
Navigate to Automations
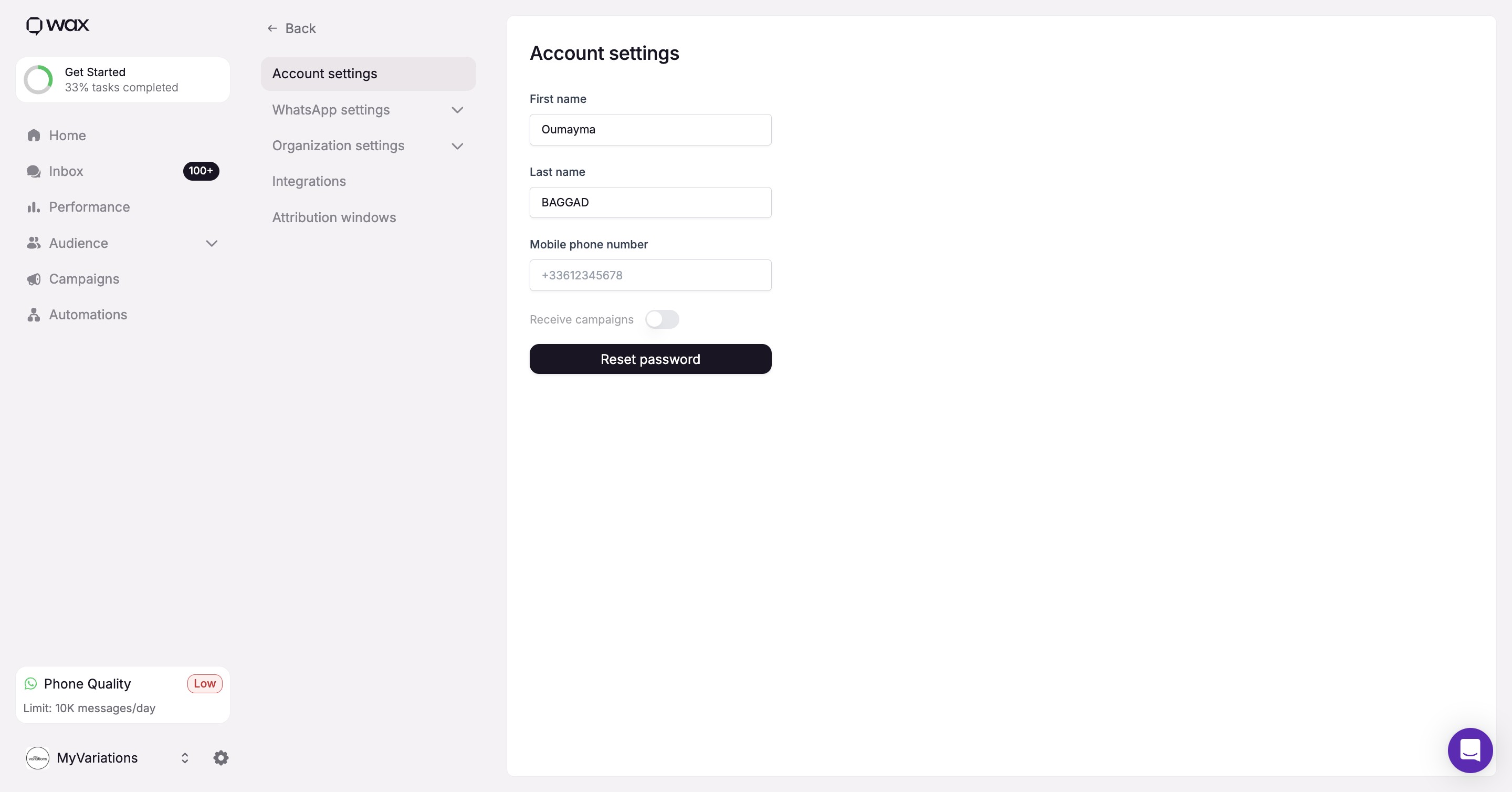pyautogui.click(x=123, y=315)
